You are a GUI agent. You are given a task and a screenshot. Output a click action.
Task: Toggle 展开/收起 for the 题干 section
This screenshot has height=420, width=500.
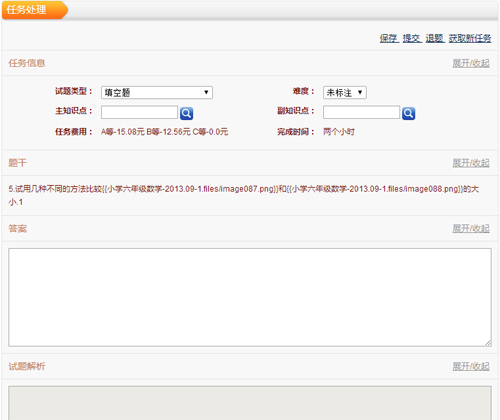471,163
